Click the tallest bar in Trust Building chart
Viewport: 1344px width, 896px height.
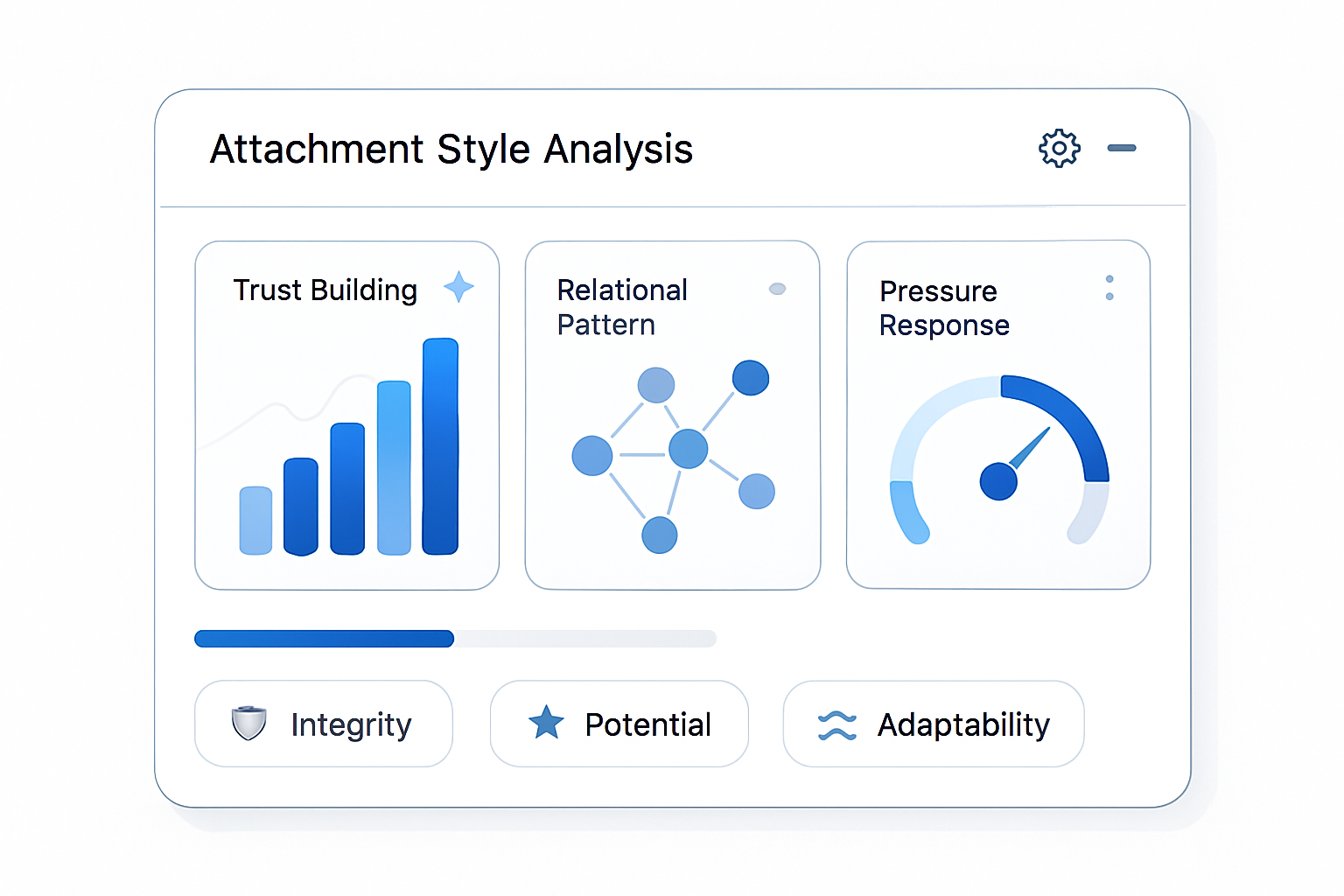[x=440, y=446]
